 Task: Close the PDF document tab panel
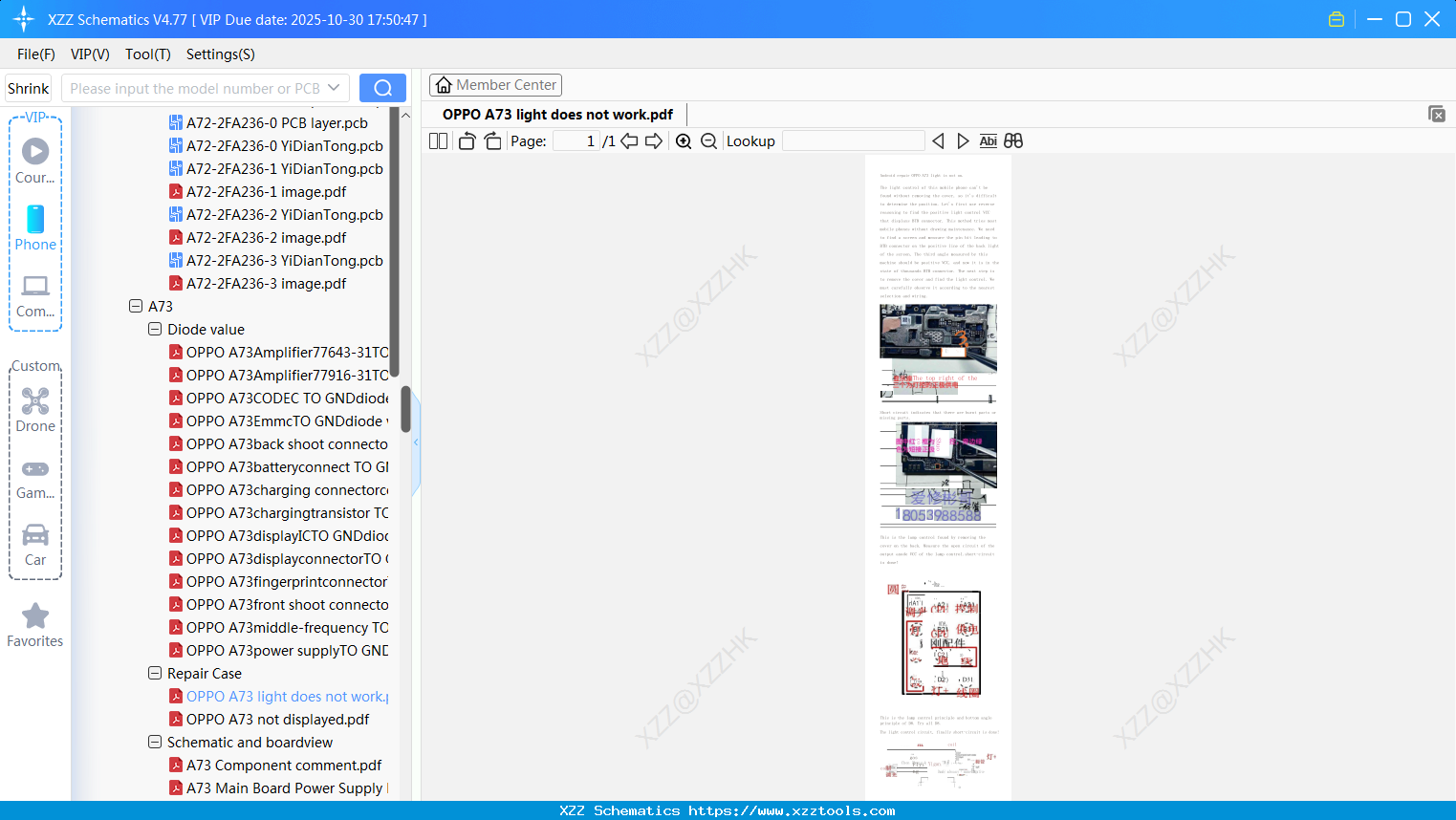tap(1437, 114)
